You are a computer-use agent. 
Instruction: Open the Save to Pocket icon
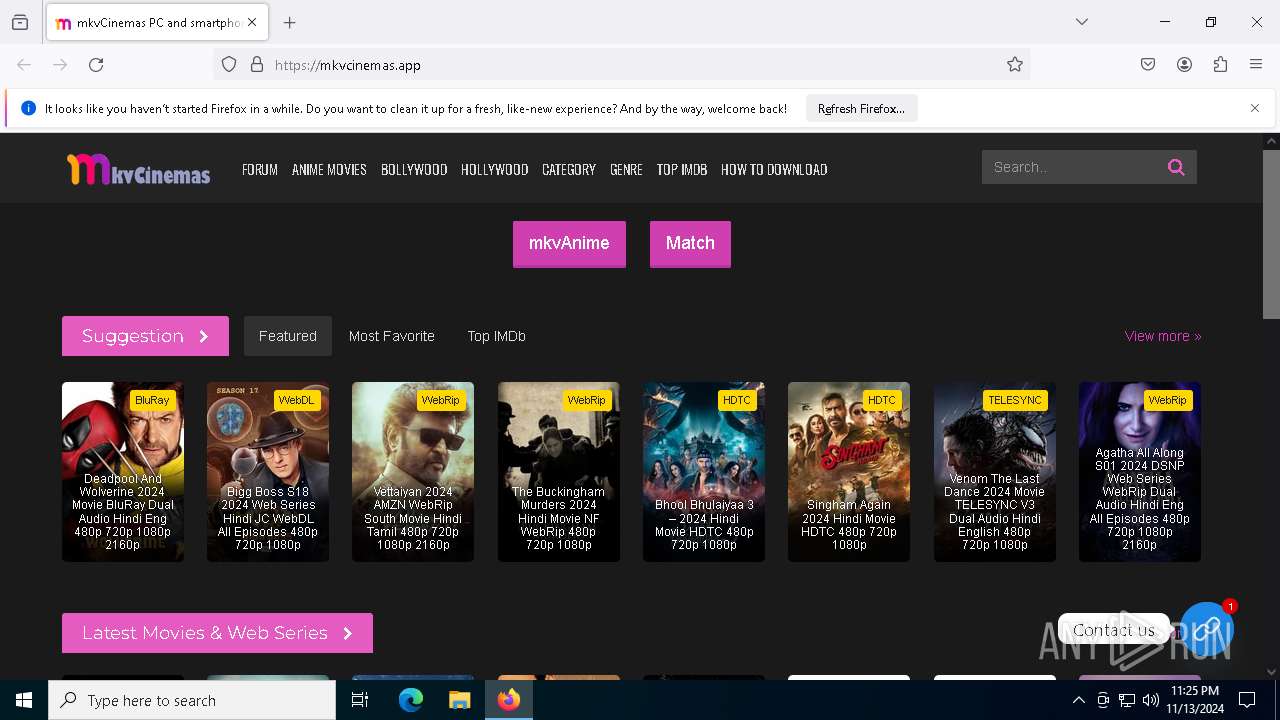(1148, 65)
